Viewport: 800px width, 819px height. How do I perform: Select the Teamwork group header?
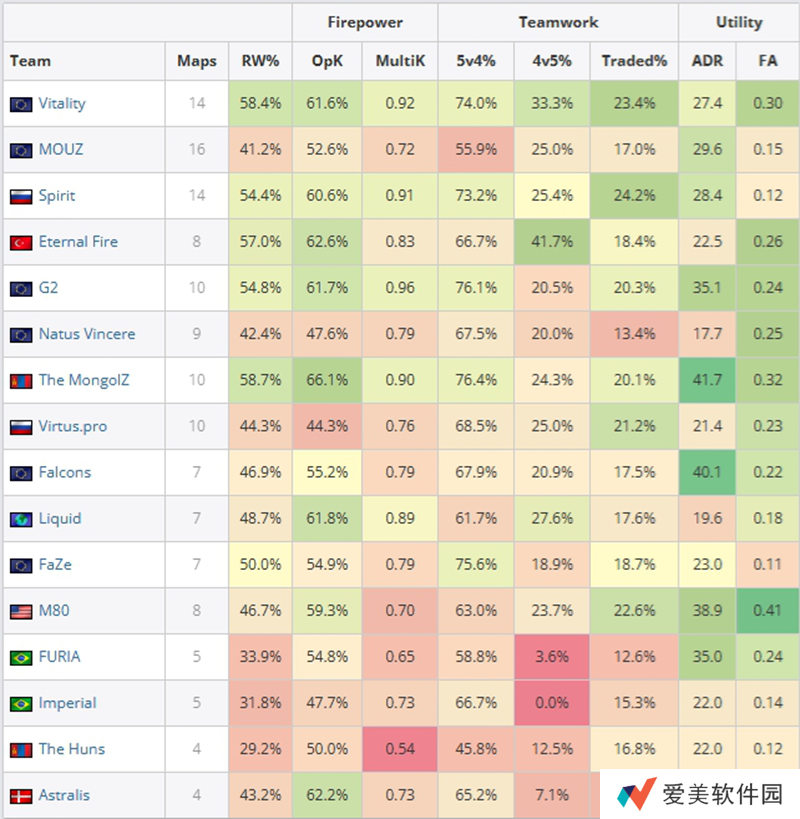click(558, 22)
